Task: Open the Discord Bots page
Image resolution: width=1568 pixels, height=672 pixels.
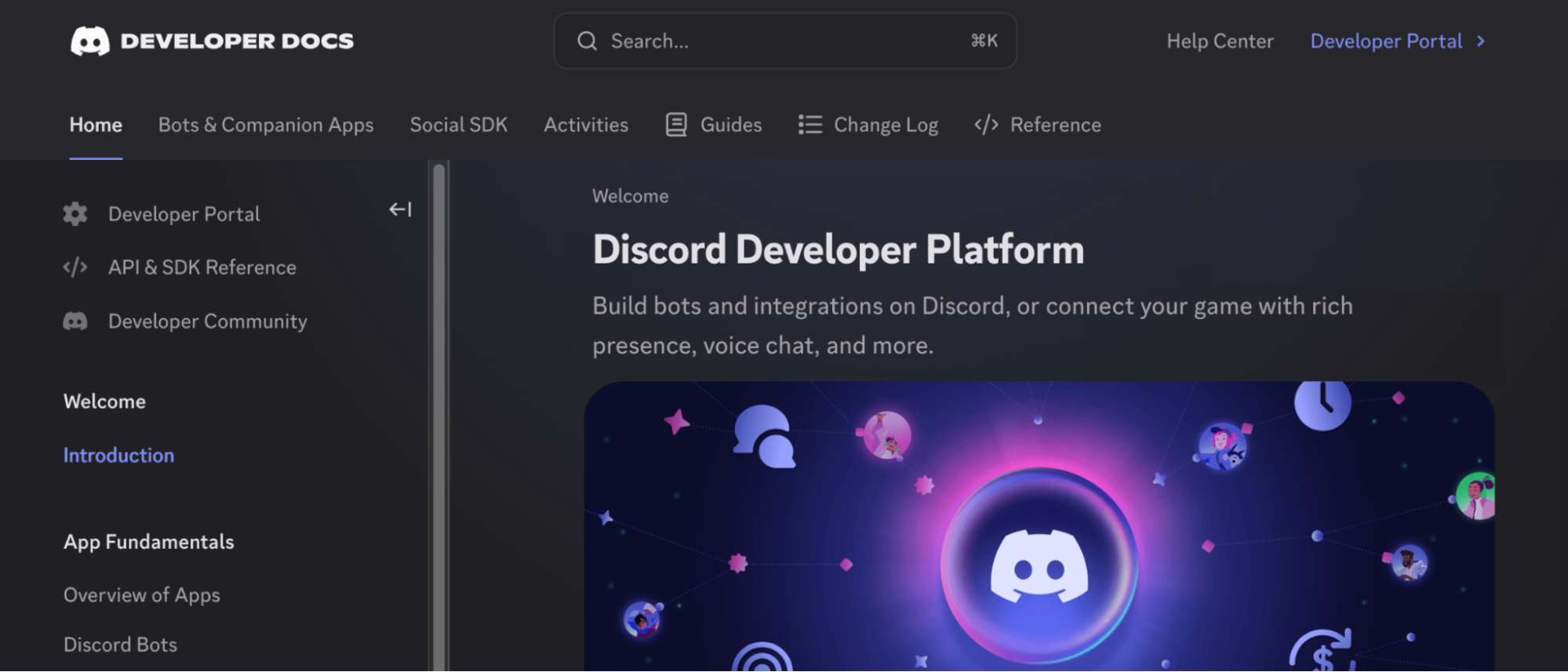Action: pyautogui.click(x=120, y=645)
